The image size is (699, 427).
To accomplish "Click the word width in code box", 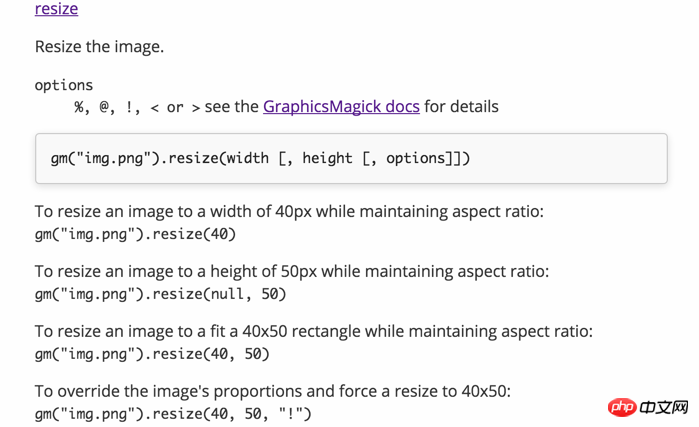I will point(251,158).
